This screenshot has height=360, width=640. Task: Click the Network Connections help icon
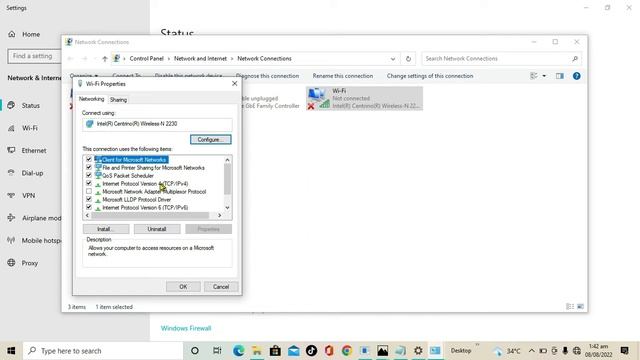tap(576, 76)
